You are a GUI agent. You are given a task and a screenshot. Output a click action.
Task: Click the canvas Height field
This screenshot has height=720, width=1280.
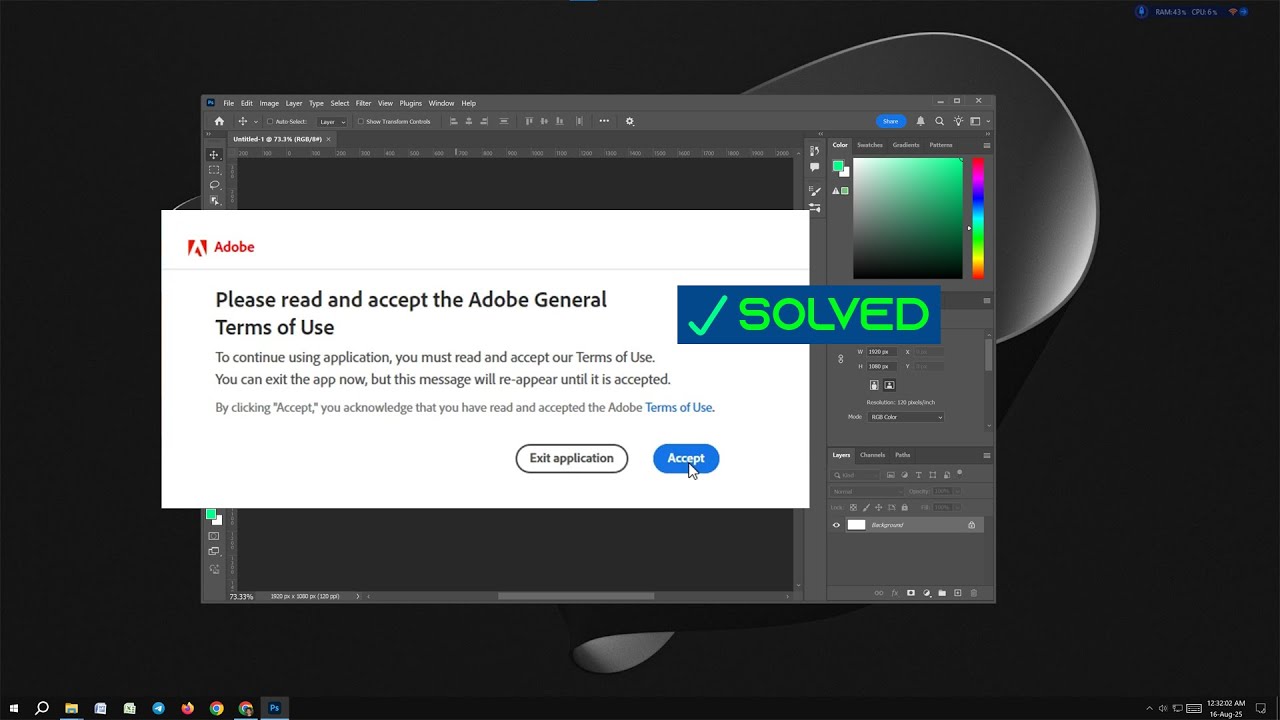point(884,366)
